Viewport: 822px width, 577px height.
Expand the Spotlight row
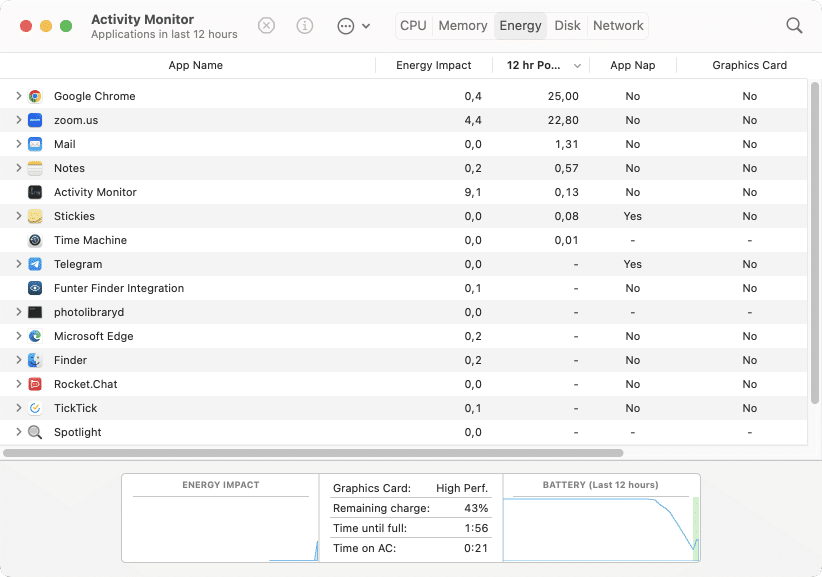tap(18, 432)
